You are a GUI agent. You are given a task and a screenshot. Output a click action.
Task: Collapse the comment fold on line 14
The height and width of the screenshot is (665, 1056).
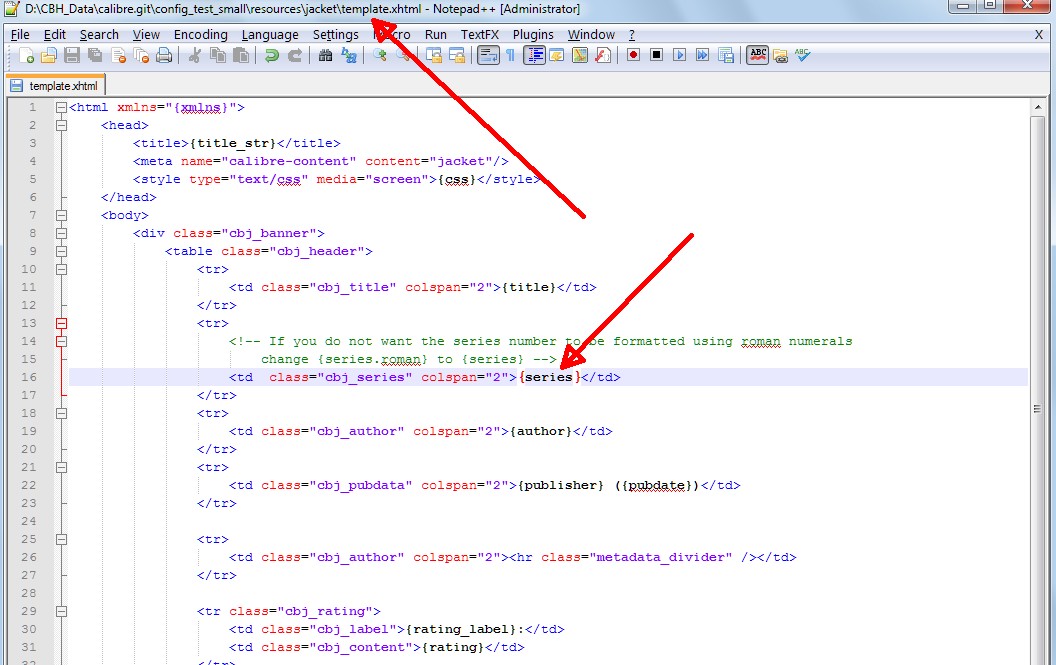(x=61, y=342)
